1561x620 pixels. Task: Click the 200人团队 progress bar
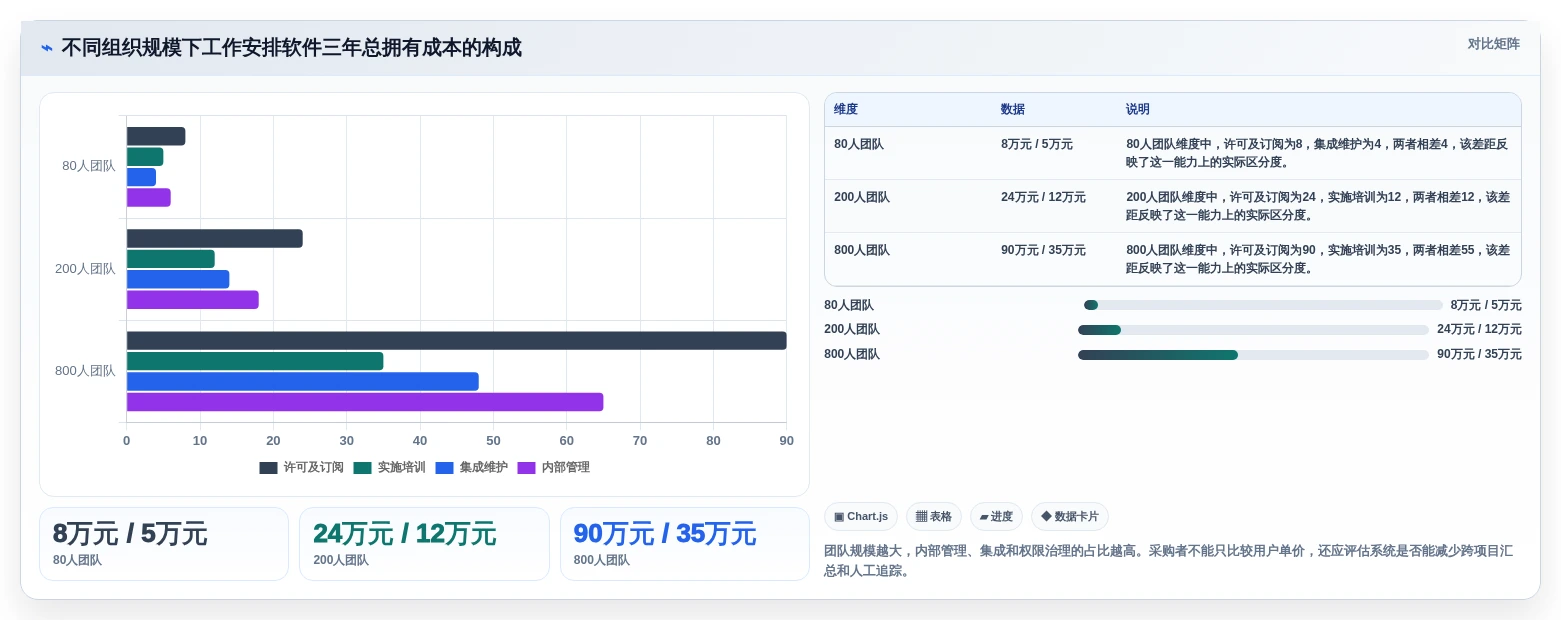click(1253, 330)
